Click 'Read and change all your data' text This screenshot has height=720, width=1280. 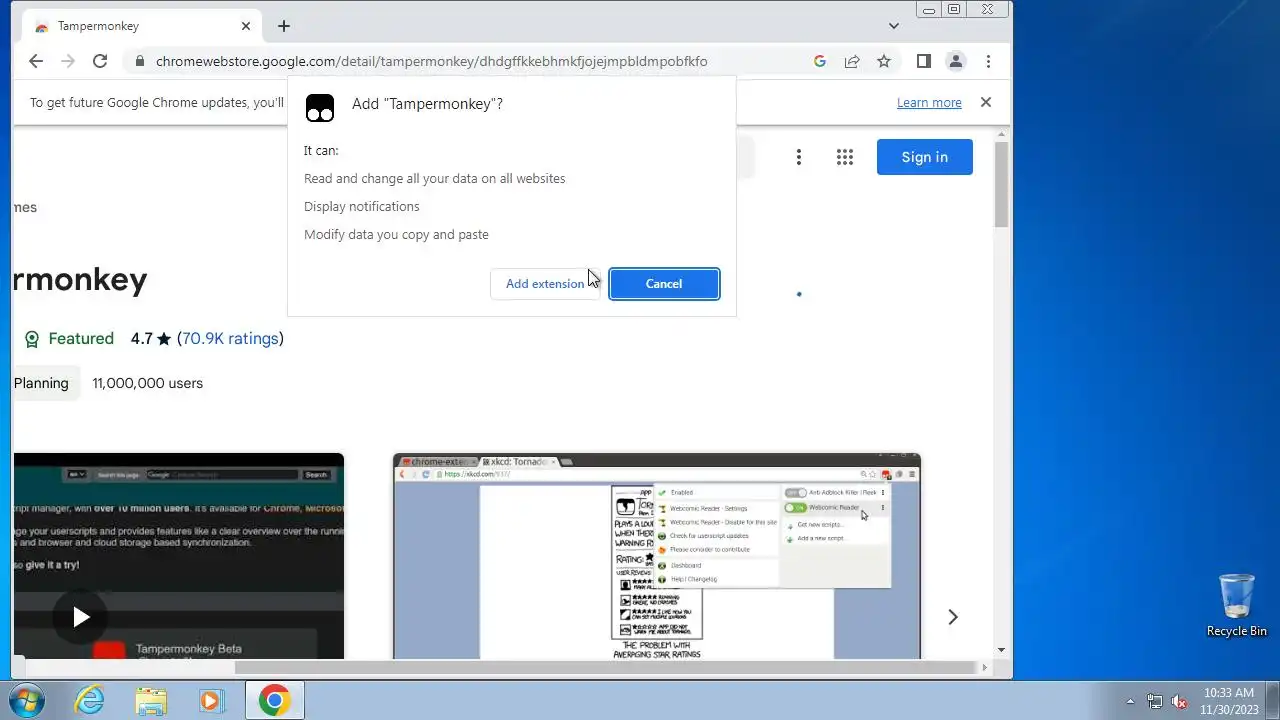435,179
